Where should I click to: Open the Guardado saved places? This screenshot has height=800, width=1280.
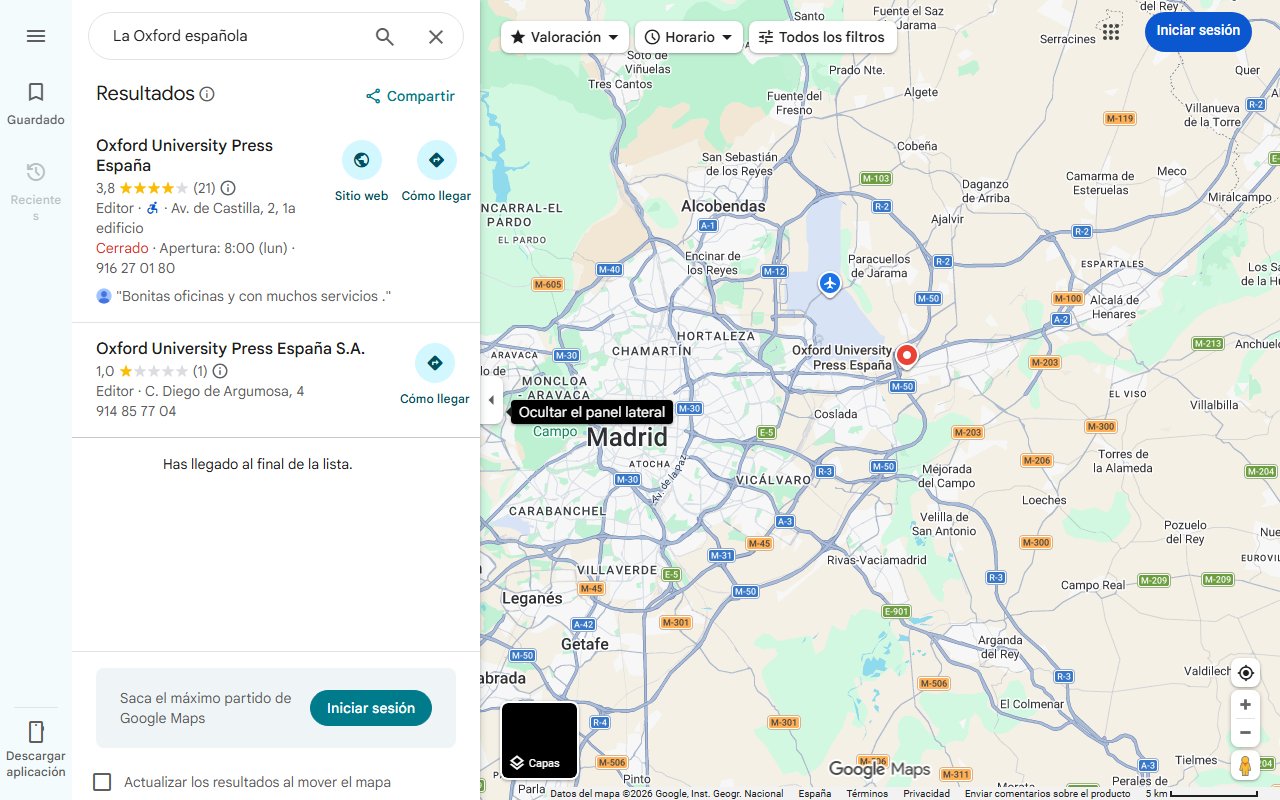point(36,104)
